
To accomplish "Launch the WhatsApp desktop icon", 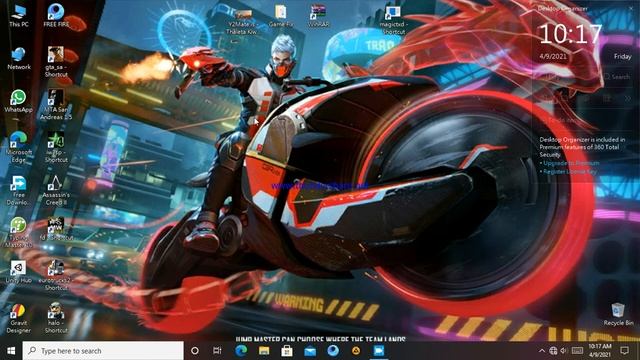I will click(18, 101).
